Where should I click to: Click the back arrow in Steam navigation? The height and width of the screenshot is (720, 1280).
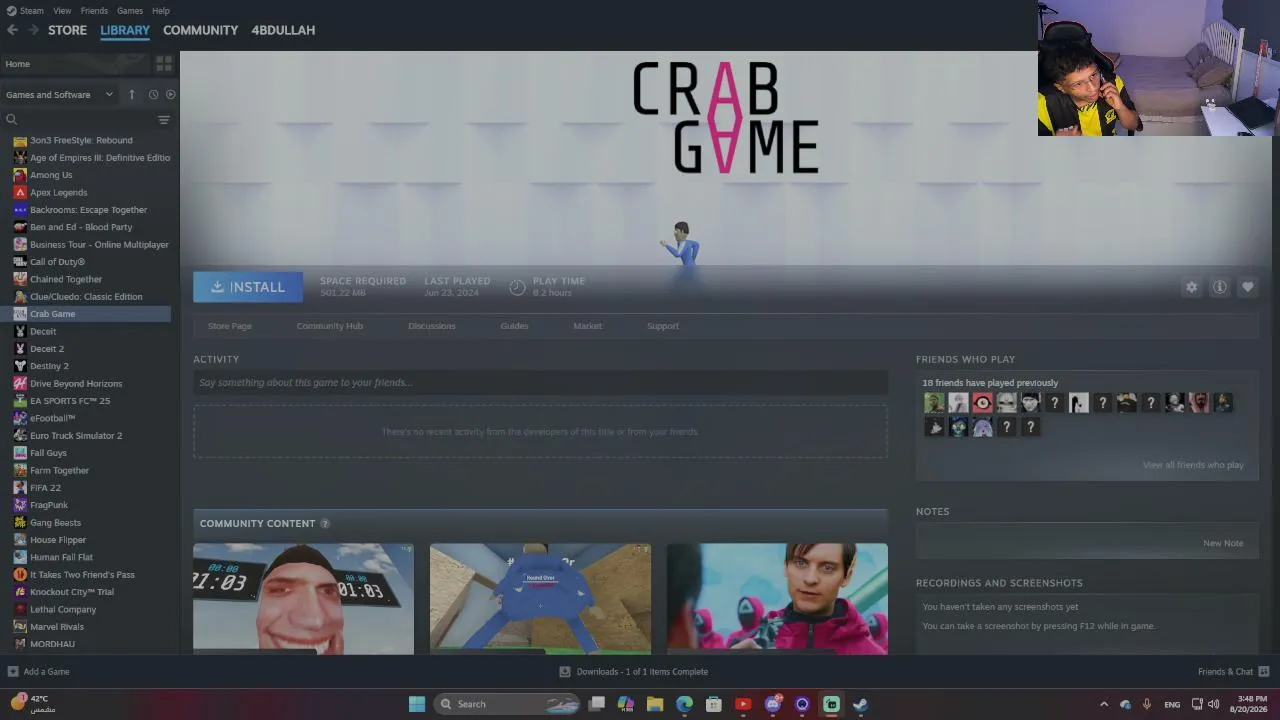pyautogui.click(x=12, y=30)
